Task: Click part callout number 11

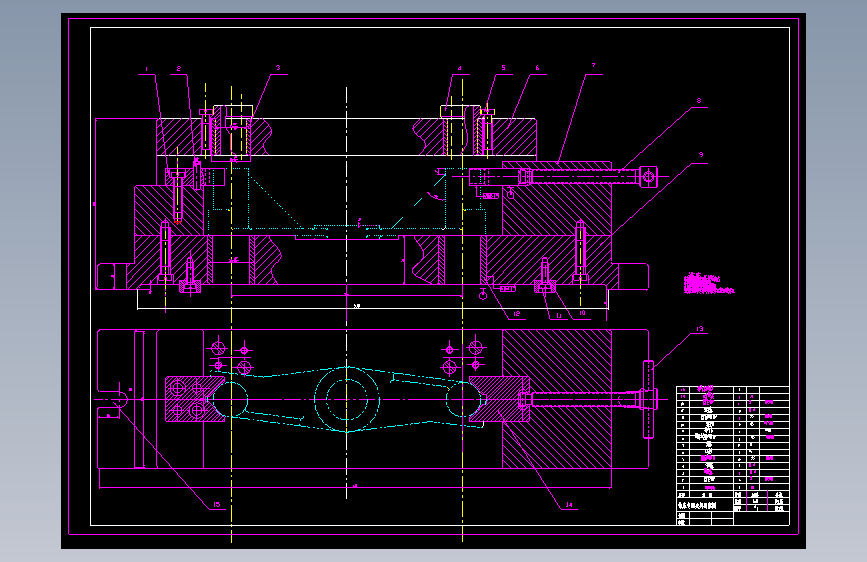Action: pyautogui.click(x=559, y=316)
